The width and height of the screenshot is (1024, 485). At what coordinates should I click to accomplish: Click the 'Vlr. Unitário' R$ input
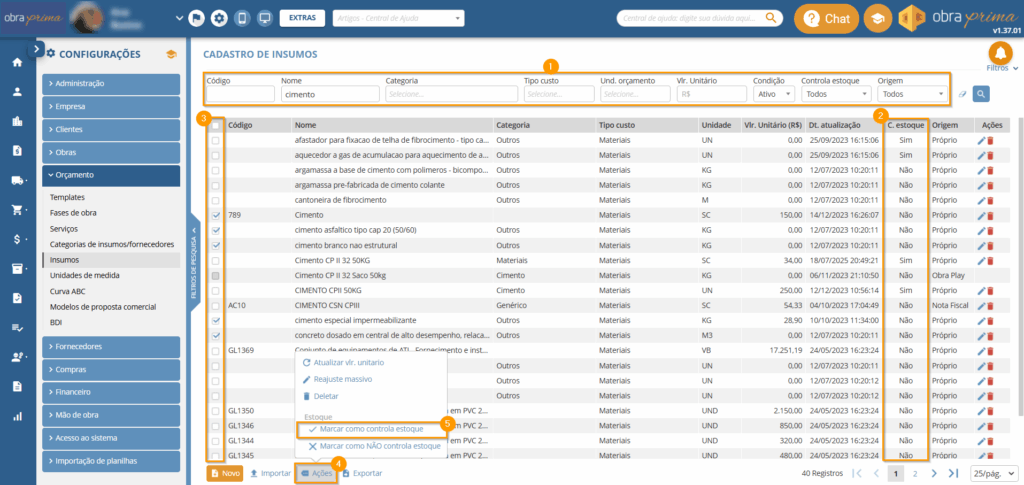(x=711, y=94)
